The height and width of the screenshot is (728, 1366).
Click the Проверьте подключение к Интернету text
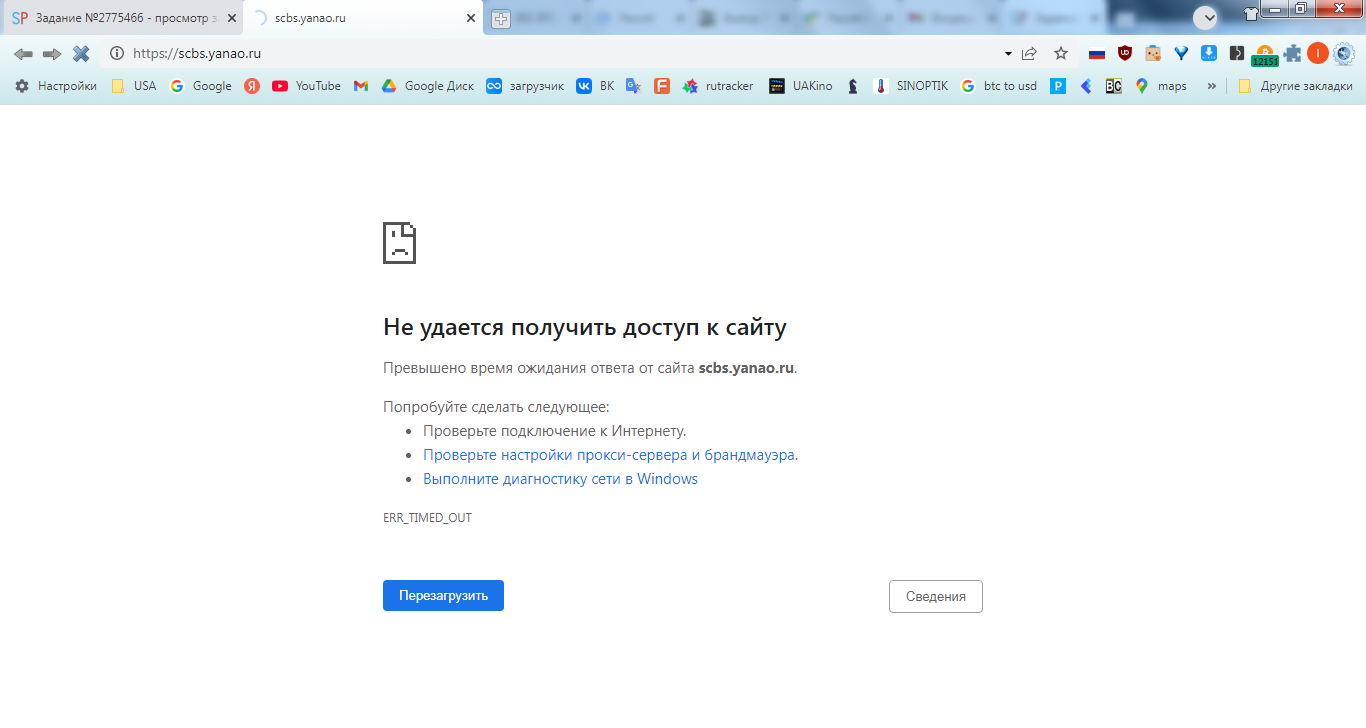click(555, 431)
